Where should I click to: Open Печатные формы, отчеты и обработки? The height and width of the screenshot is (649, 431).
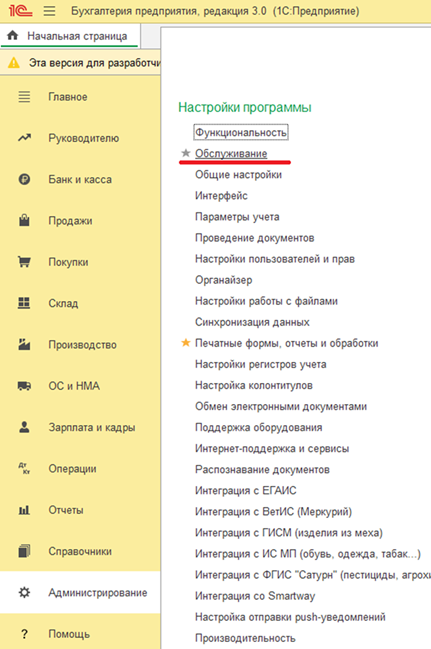(287, 343)
